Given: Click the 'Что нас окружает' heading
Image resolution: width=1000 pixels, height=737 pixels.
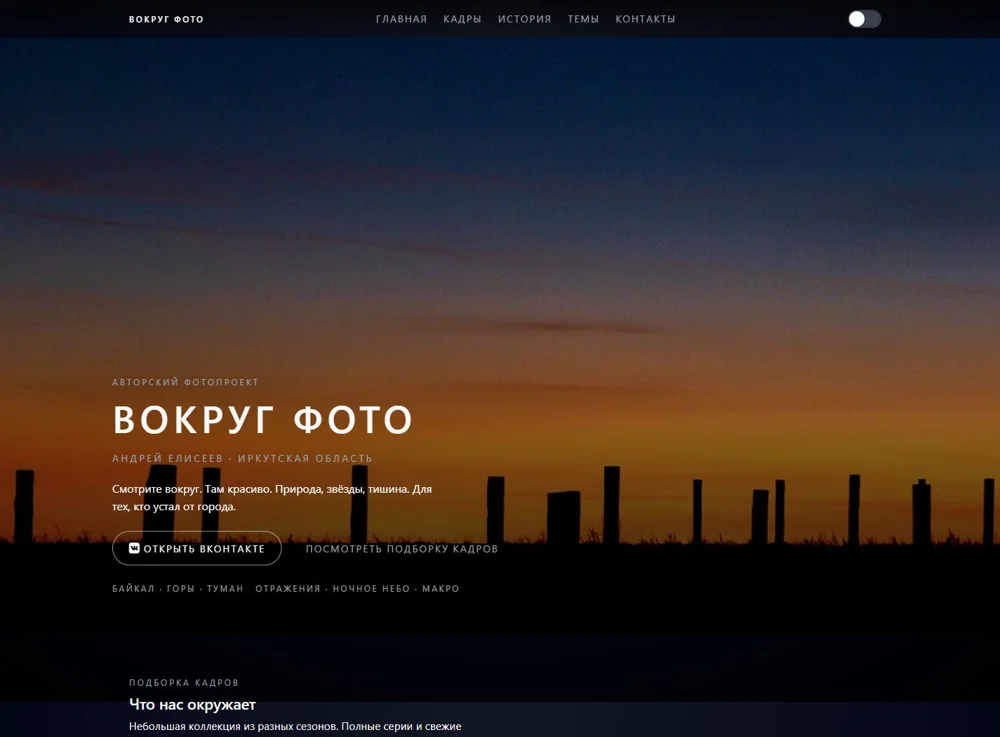Looking at the screenshot, I should [x=192, y=704].
